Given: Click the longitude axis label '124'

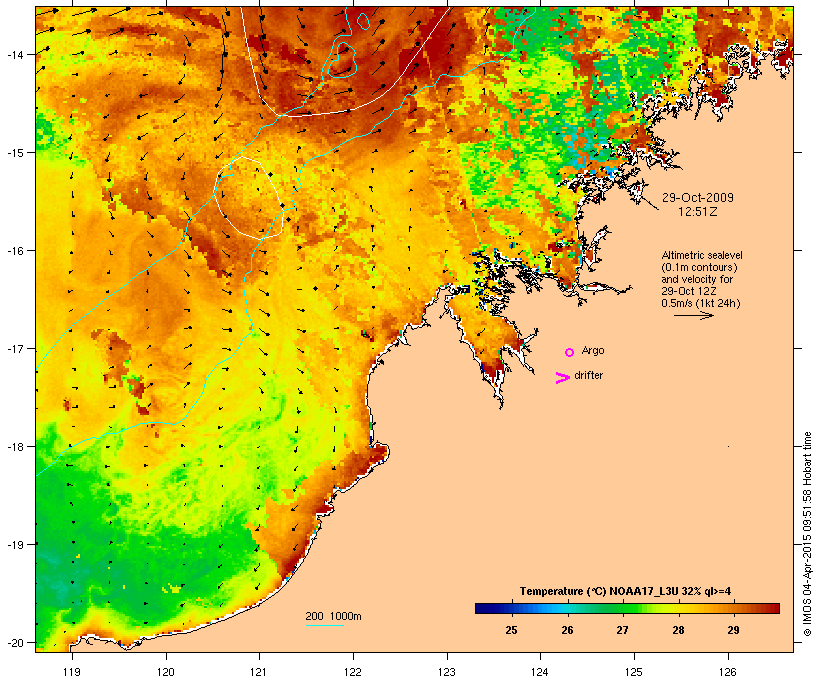Looking at the screenshot, I should [540, 672].
